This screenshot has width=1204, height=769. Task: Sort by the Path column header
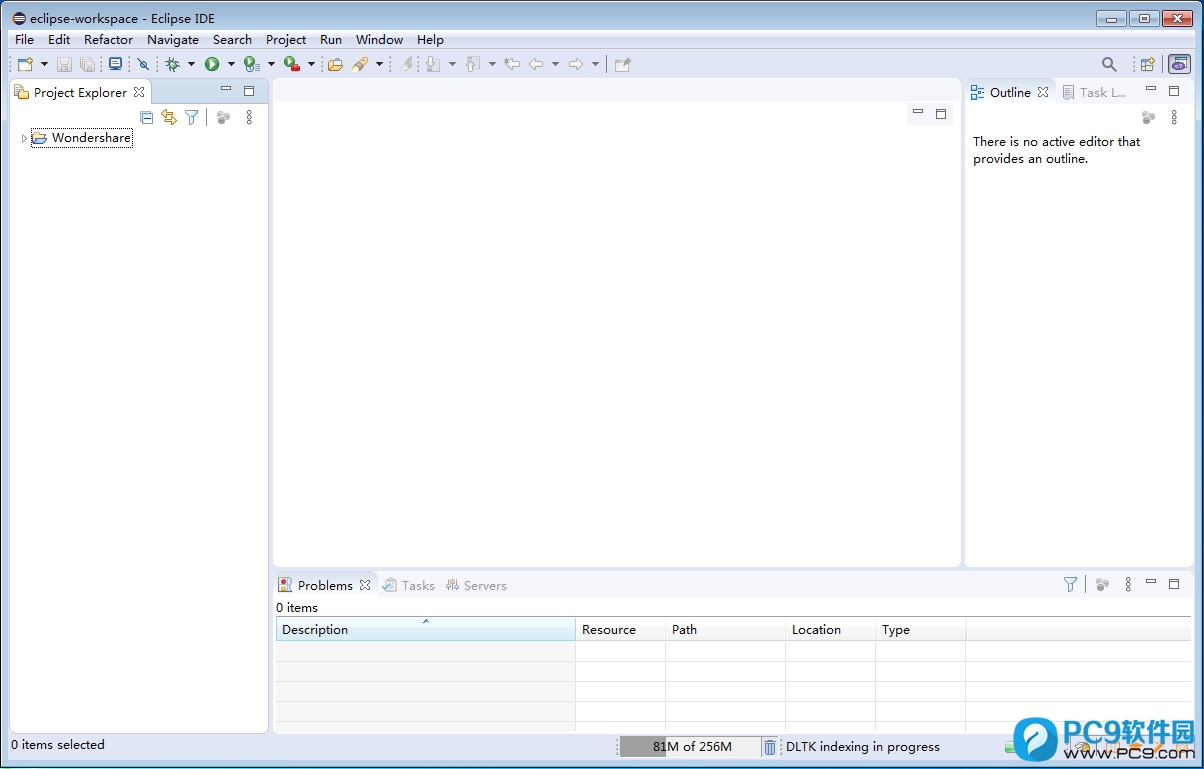tap(725, 629)
